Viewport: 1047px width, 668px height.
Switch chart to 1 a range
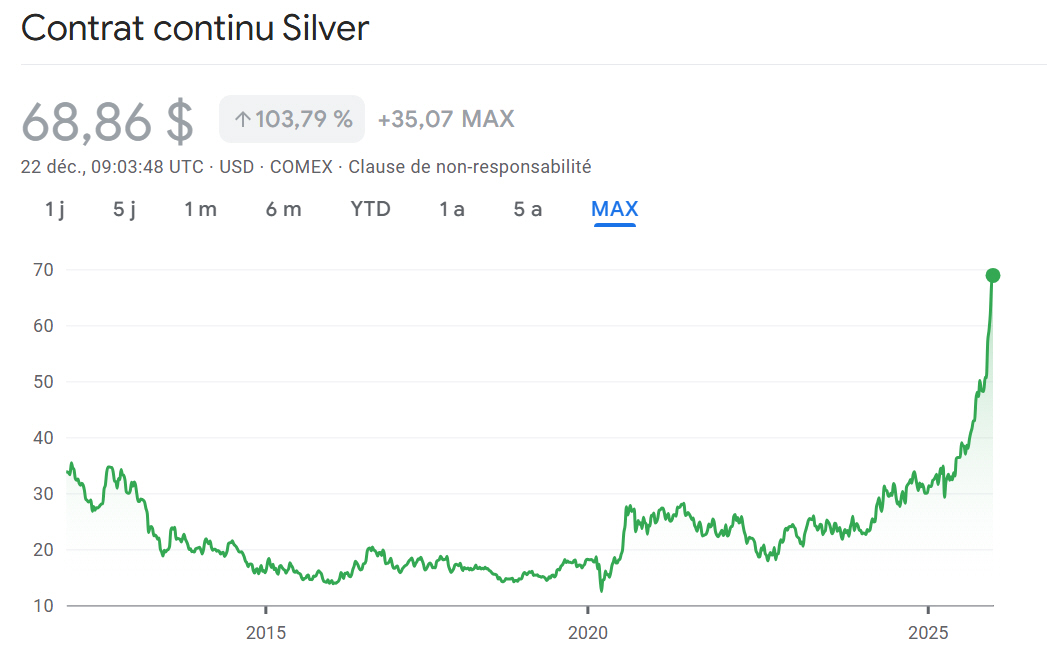click(x=452, y=209)
